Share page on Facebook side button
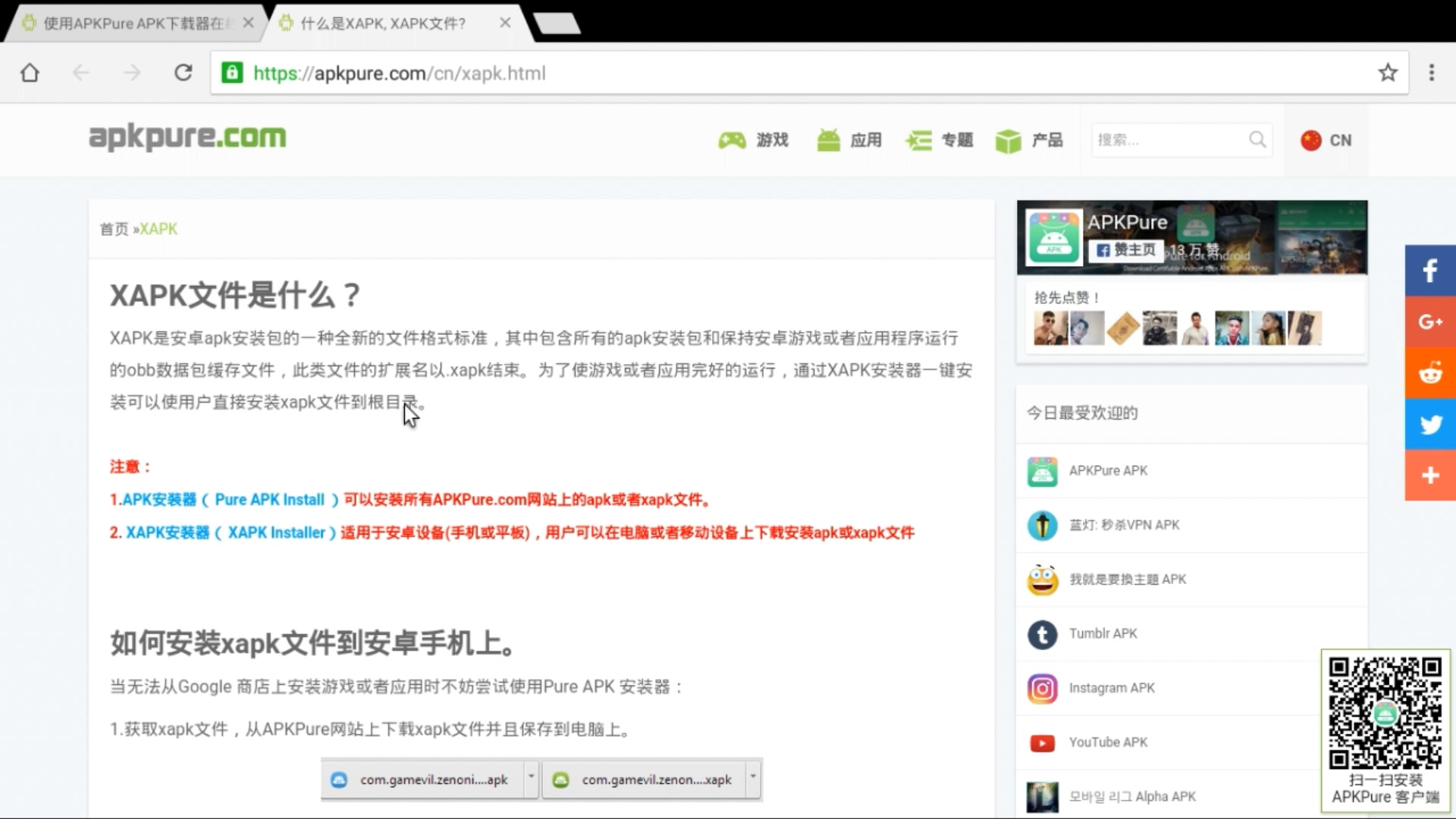This screenshot has width=1456, height=819. 1430,271
